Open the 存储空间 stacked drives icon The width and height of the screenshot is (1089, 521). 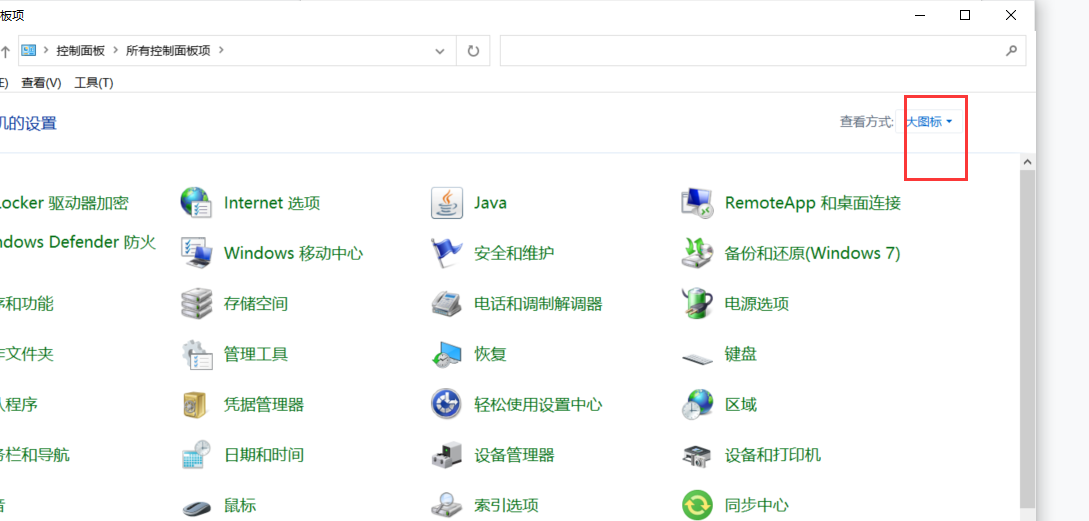pyautogui.click(x=197, y=304)
